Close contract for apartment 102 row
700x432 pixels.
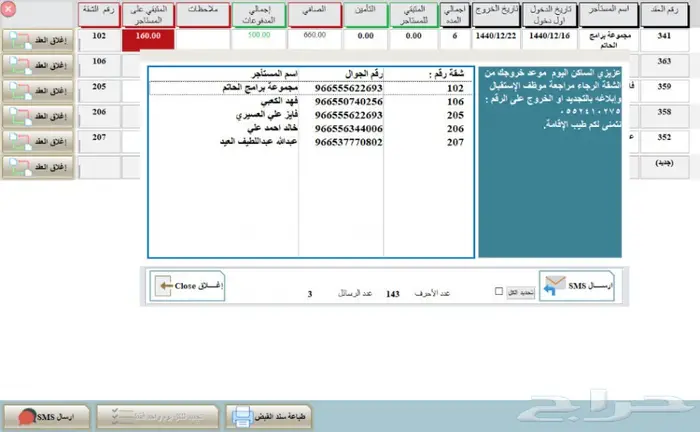(x=38, y=41)
